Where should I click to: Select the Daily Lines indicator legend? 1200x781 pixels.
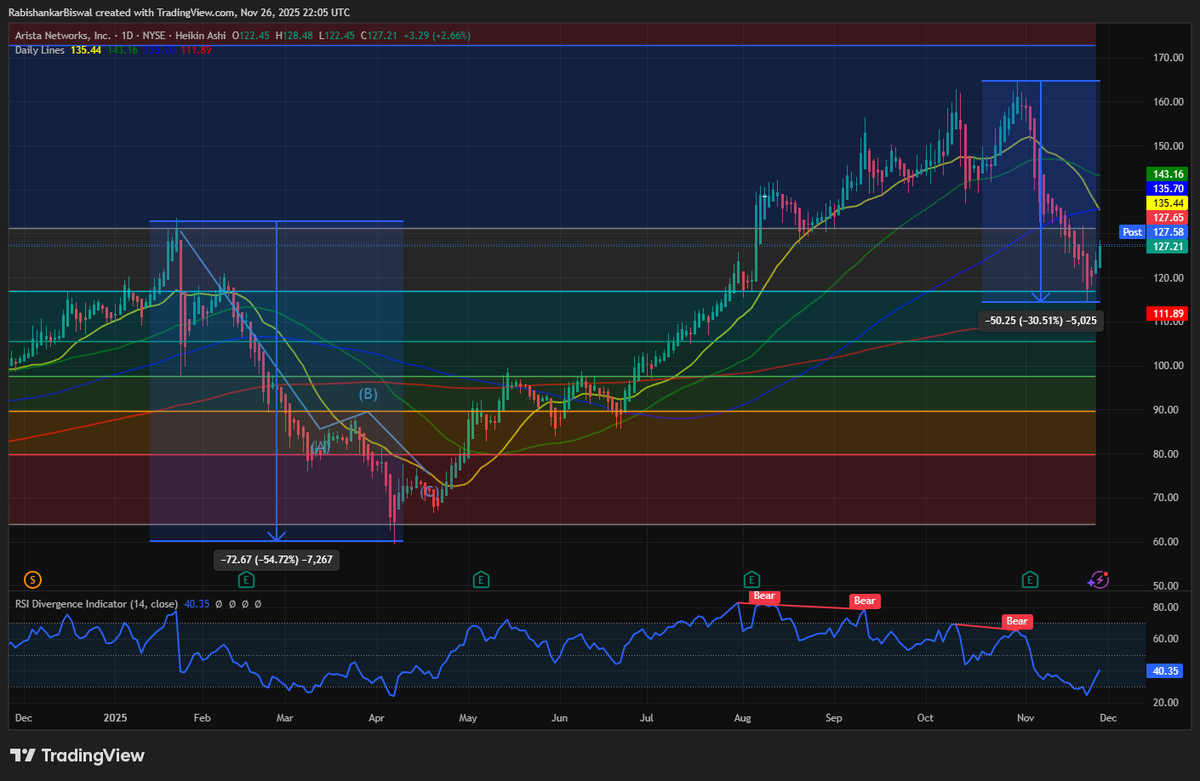coord(40,50)
